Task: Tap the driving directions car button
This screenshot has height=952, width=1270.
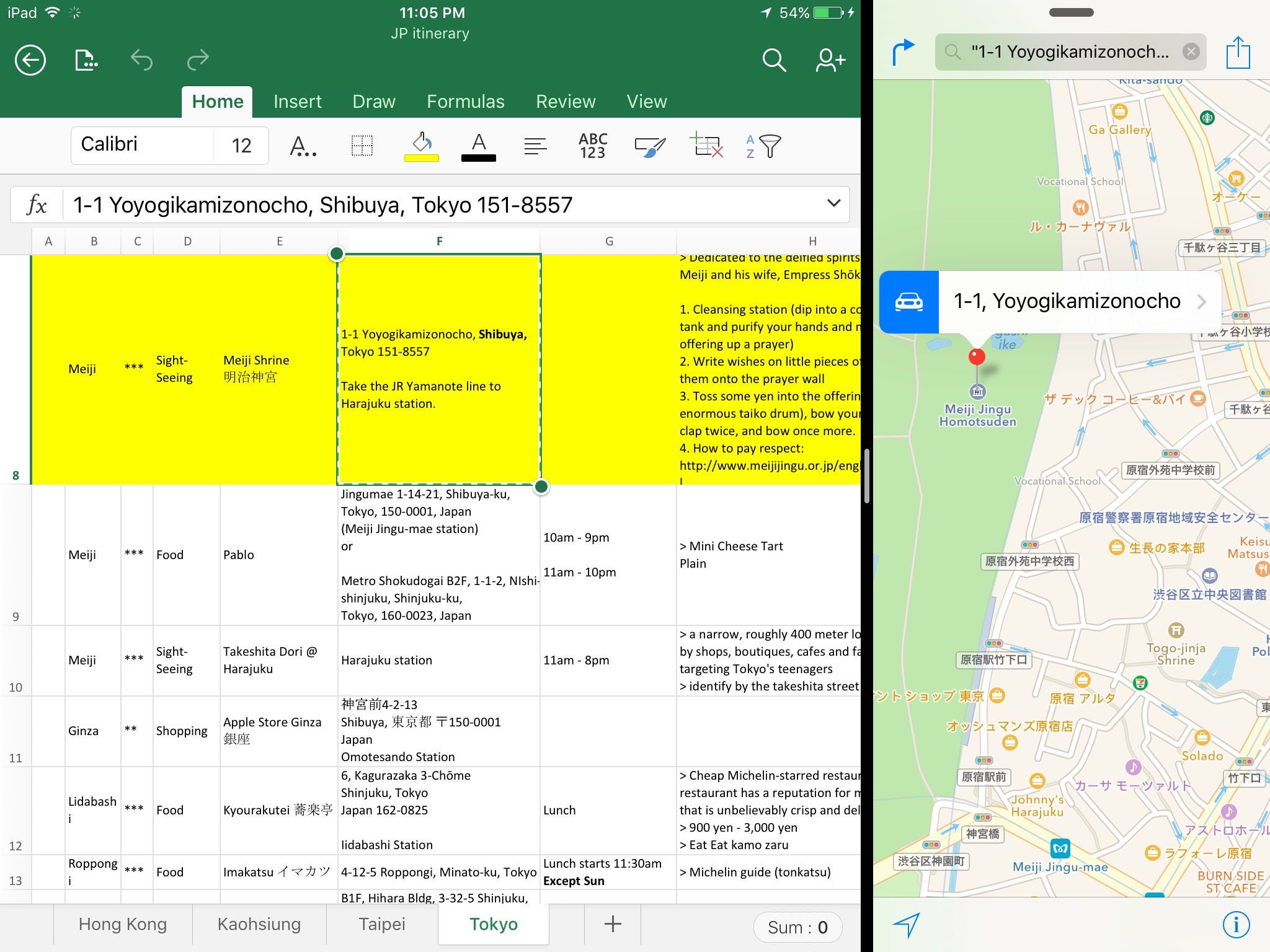Action: (x=909, y=302)
